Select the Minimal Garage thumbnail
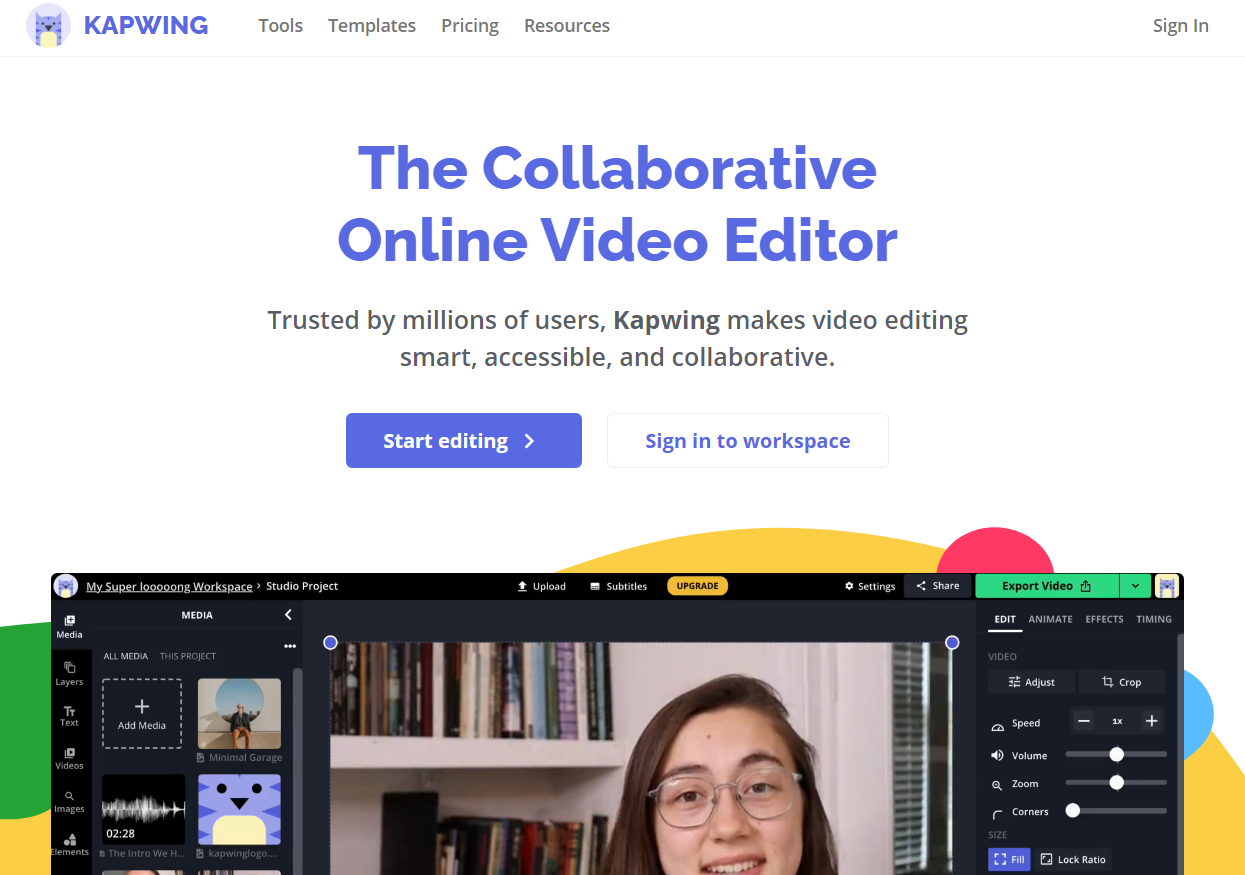The image size is (1245, 875). 239,714
